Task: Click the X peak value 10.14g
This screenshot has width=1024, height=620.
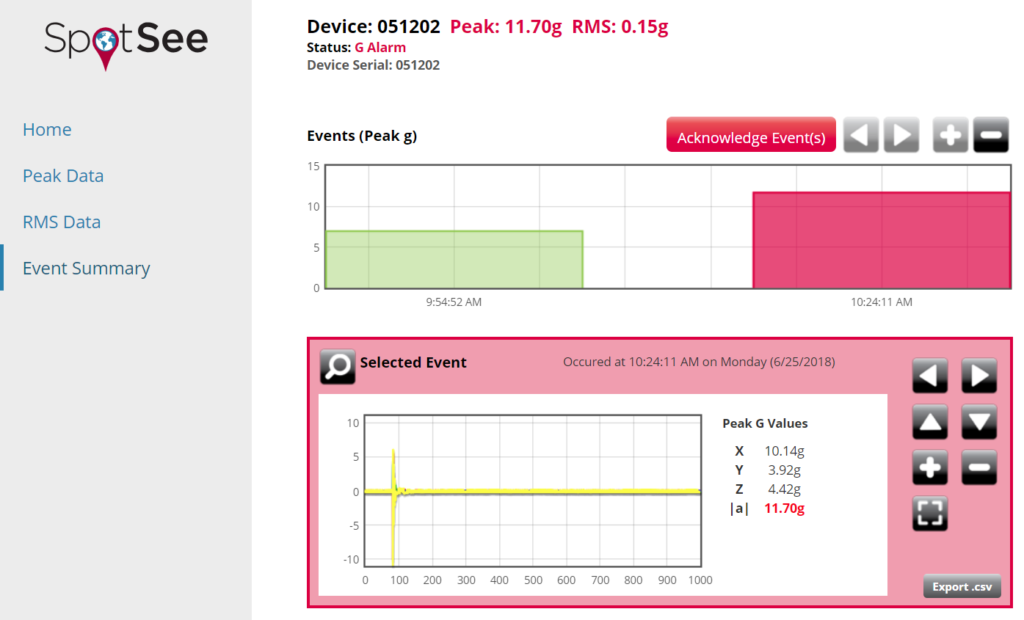Action: click(x=784, y=451)
